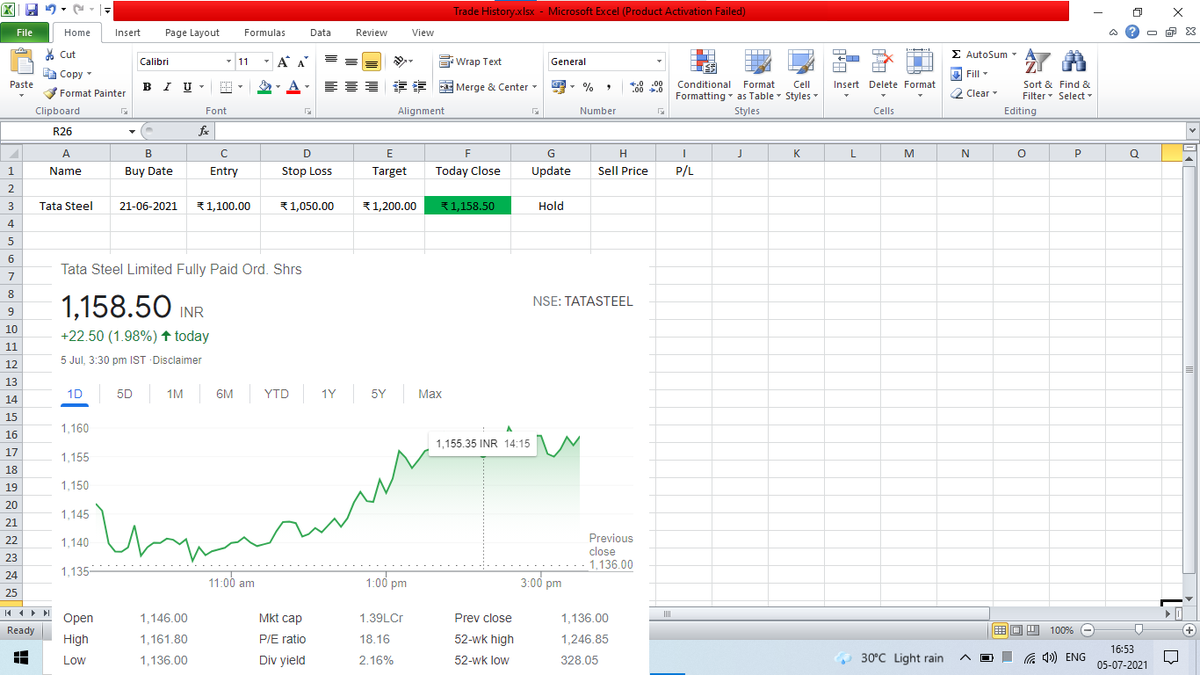Align cell text to the left
The height and width of the screenshot is (675, 1200).
(331, 87)
